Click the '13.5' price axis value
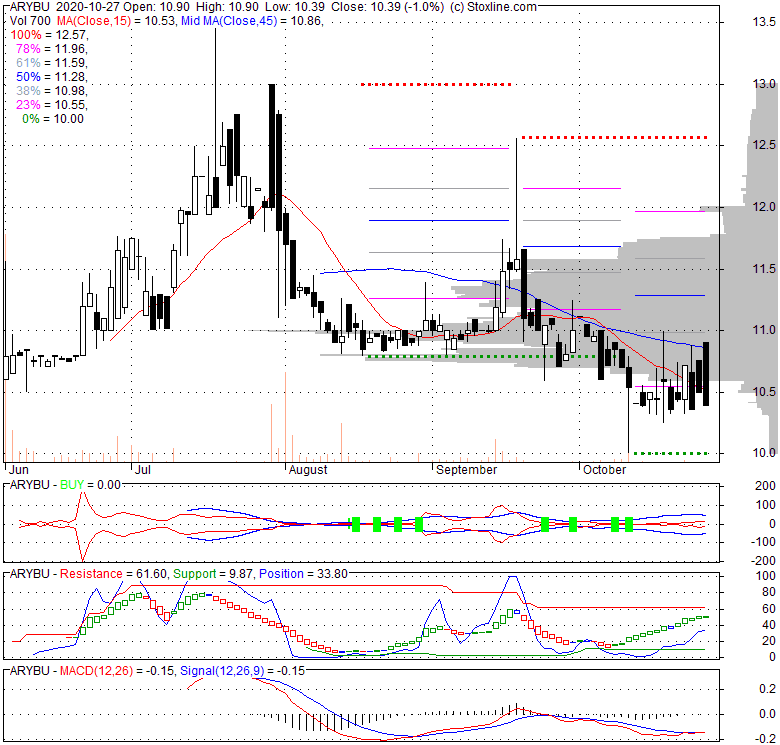The image size is (780, 745). pos(764,22)
